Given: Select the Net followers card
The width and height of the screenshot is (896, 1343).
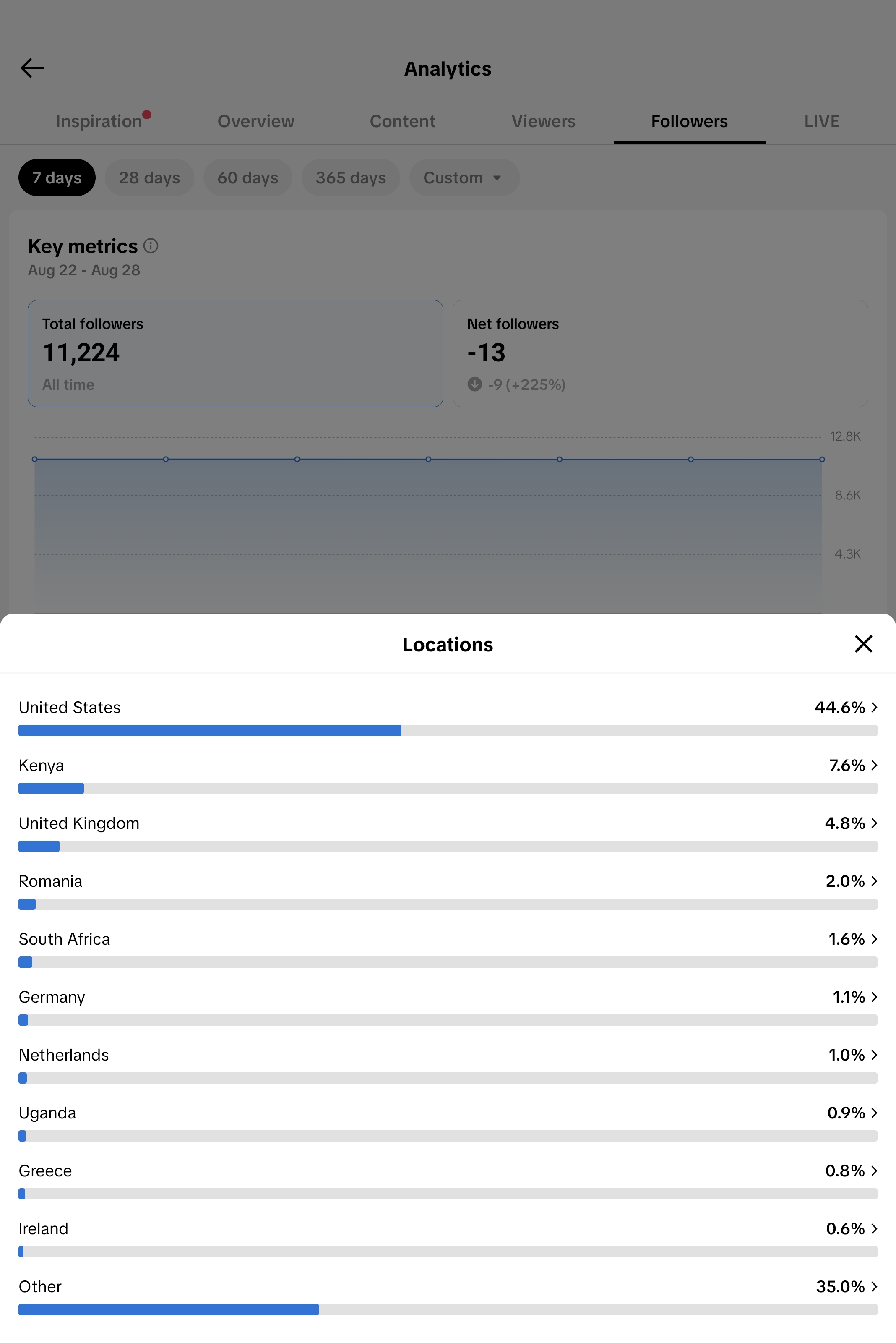Looking at the screenshot, I should [660, 353].
